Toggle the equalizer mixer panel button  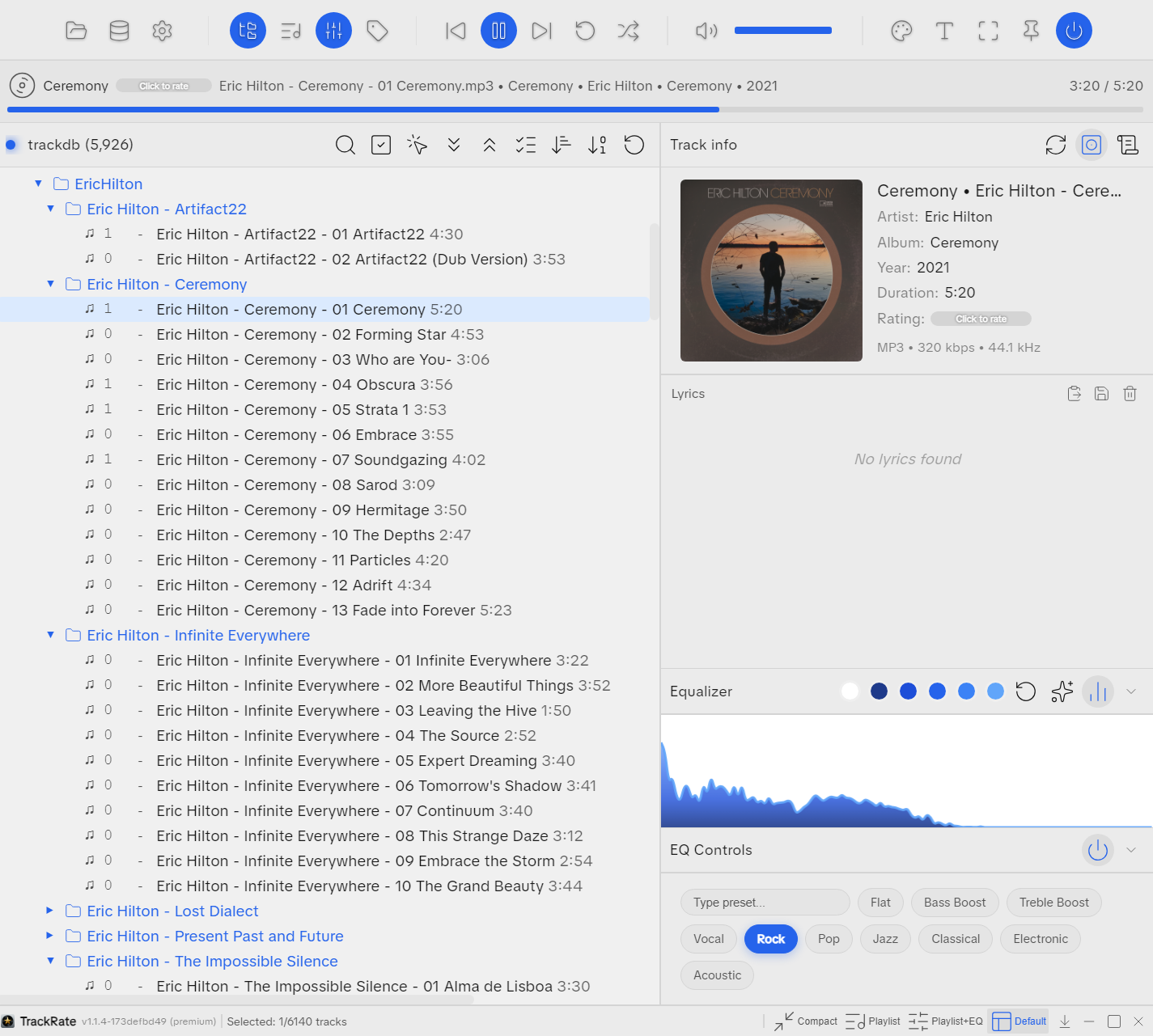tap(333, 32)
